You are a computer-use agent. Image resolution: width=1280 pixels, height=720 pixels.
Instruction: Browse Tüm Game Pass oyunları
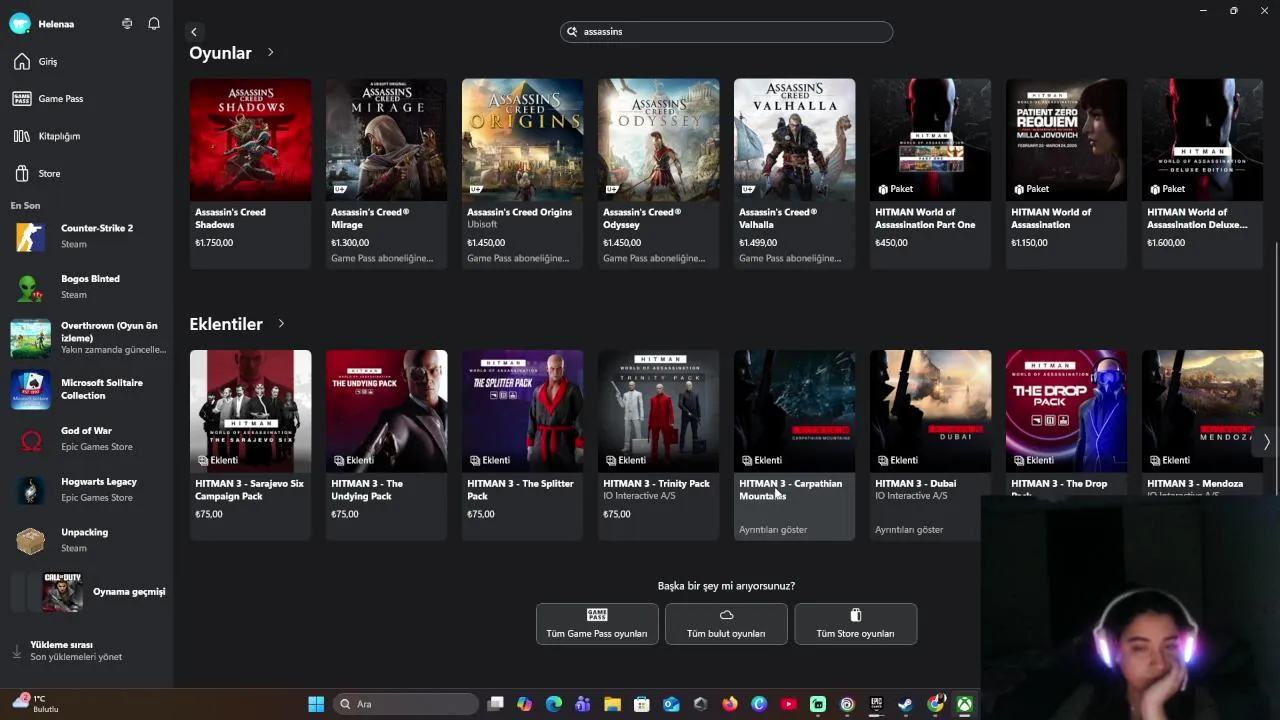597,624
